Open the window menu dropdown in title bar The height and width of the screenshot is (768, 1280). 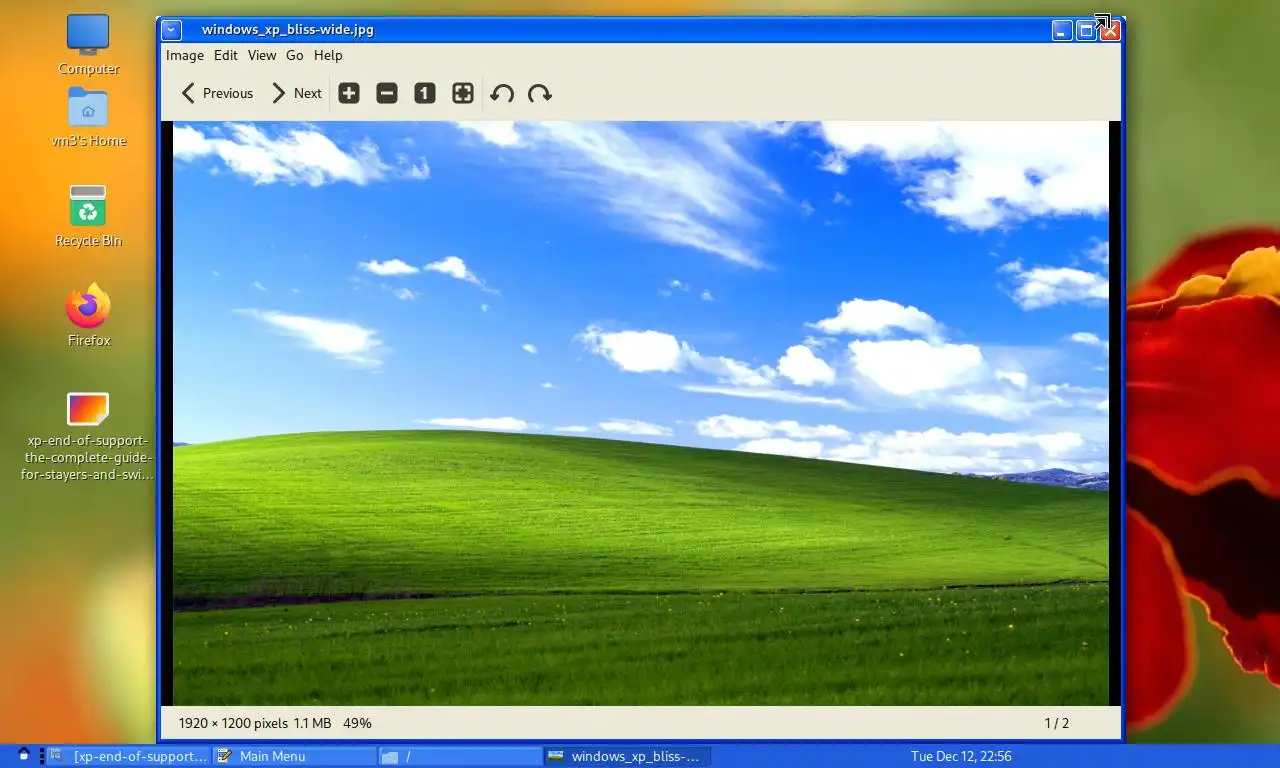tap(171, 30)
